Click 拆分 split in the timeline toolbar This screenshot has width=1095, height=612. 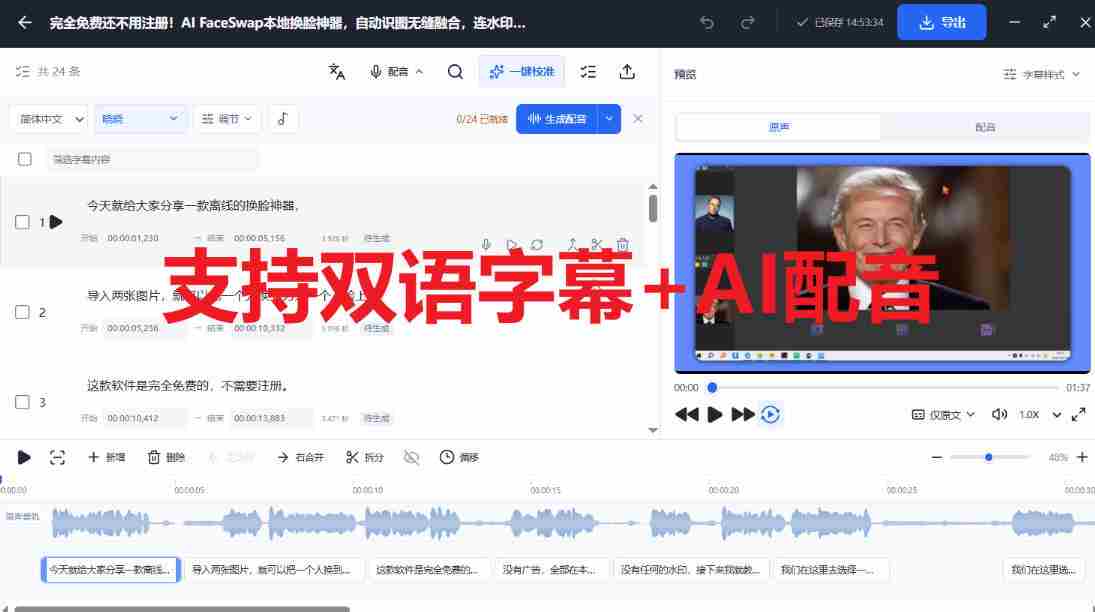(365, 458)
